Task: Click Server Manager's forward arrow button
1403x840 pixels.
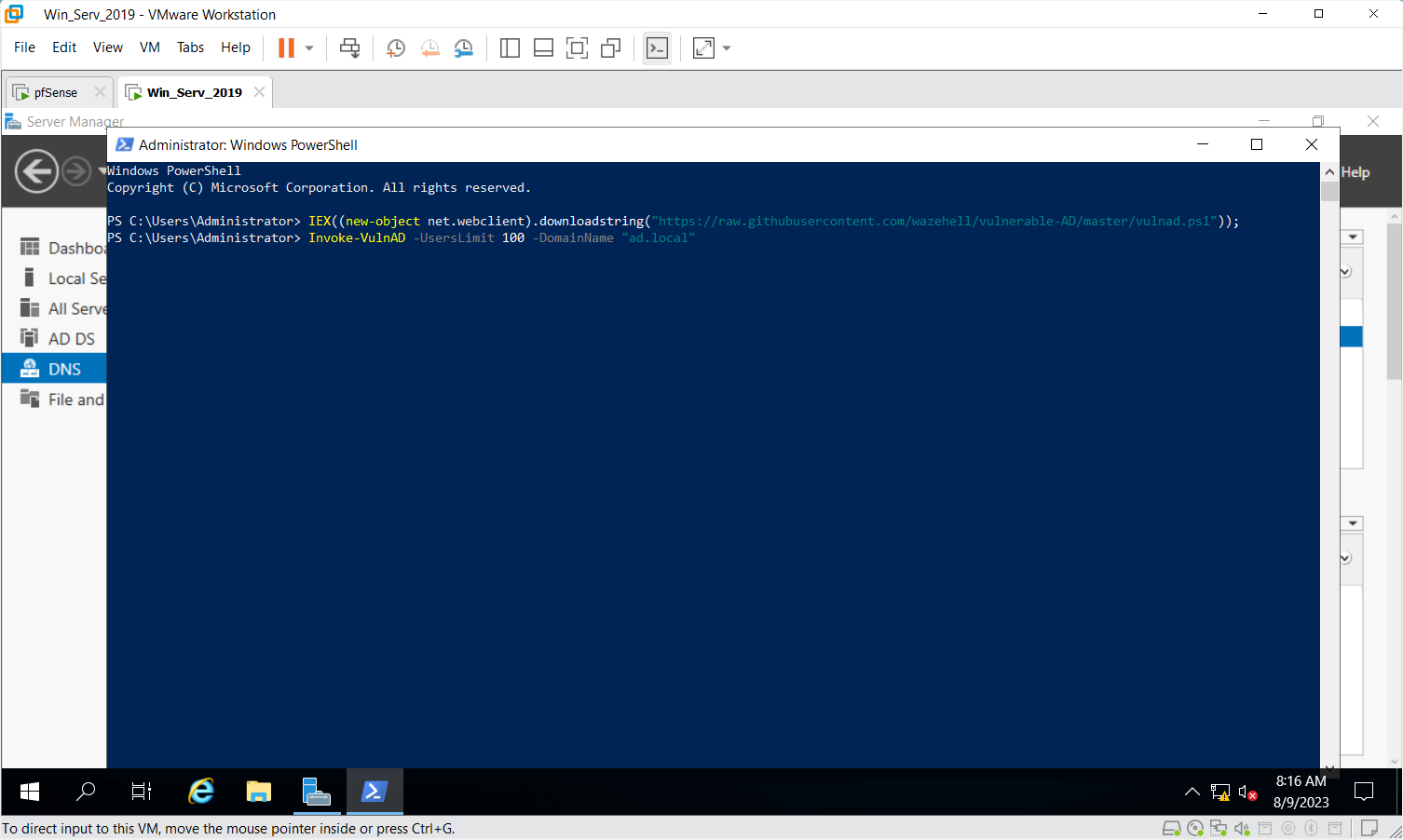Action: [76, 171]
